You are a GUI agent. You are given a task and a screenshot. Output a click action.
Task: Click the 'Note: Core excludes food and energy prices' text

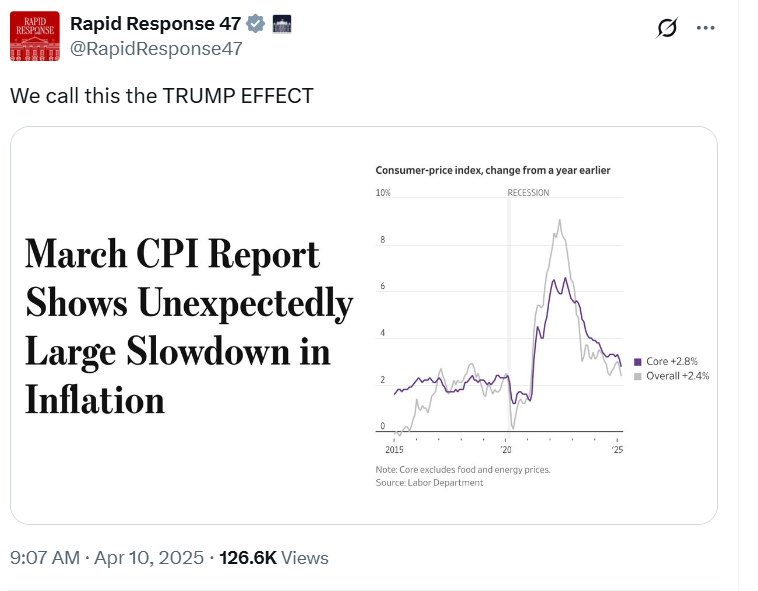pyautogui.click(x=463, y=469)
